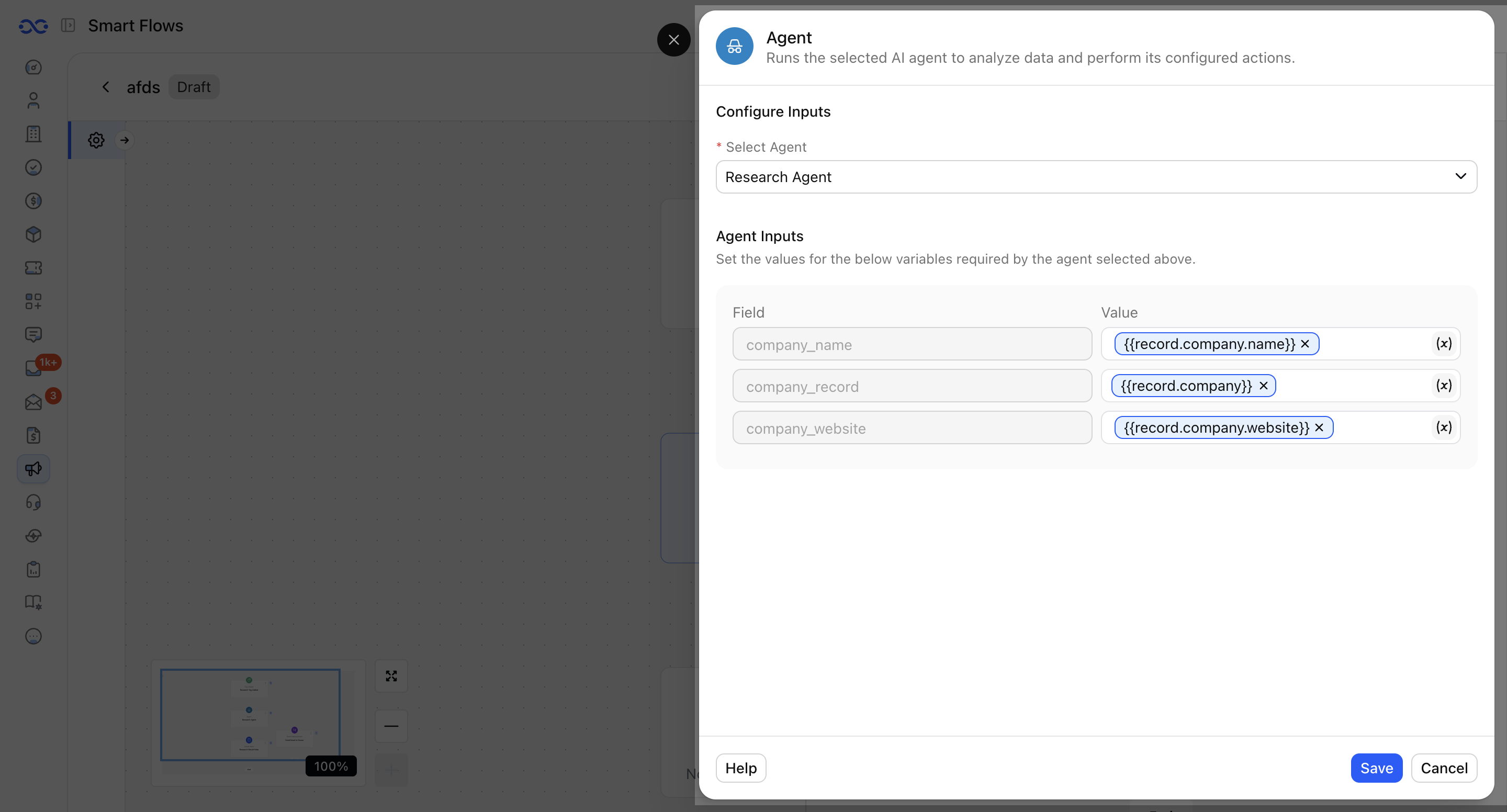Image resolution: width=1507 pixels, height=812 pixels.
Task: Click the company_website field box
Action: click(912, 427)
